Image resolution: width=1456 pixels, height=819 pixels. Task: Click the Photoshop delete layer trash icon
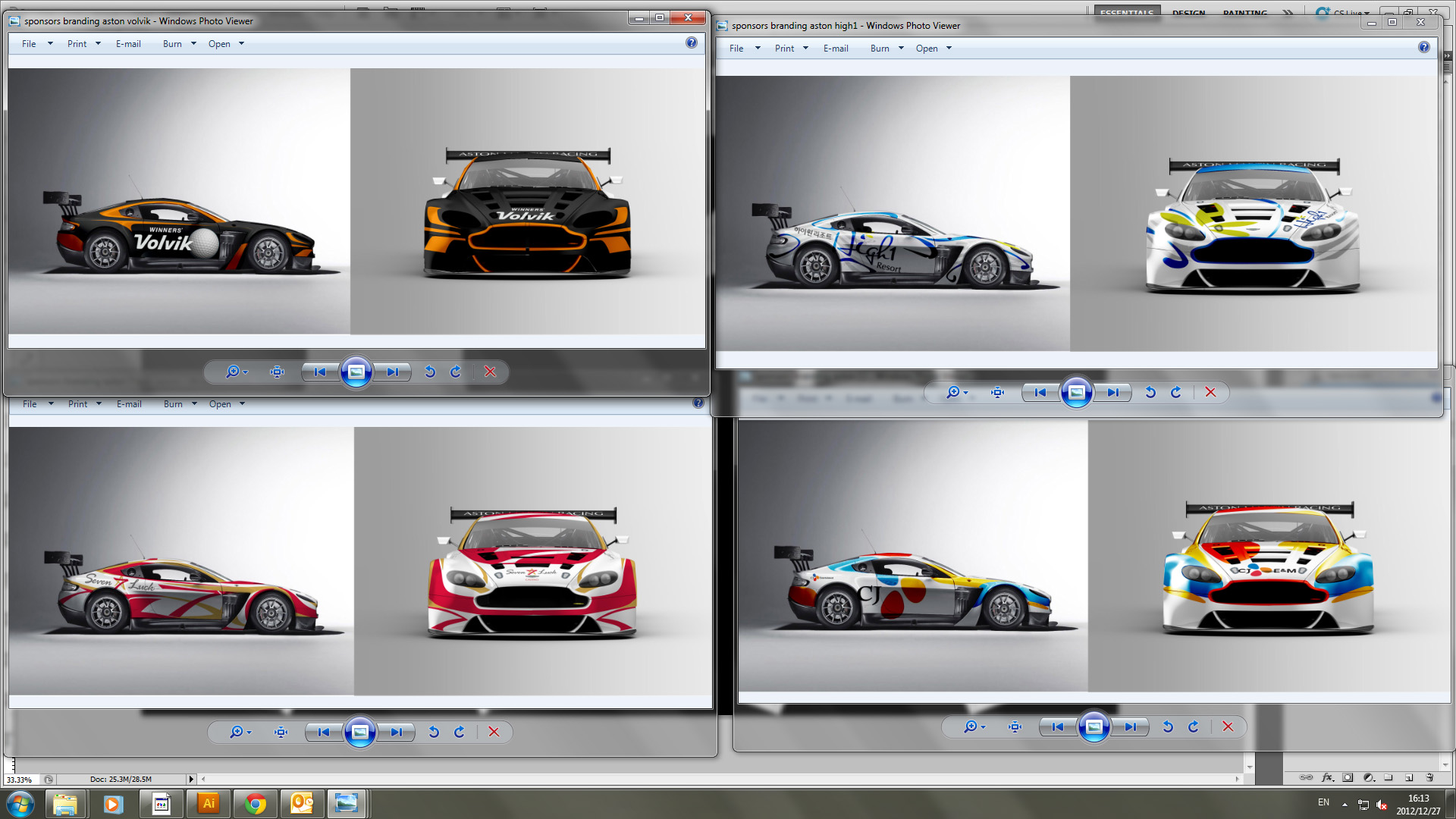[x=1429, y=777]
